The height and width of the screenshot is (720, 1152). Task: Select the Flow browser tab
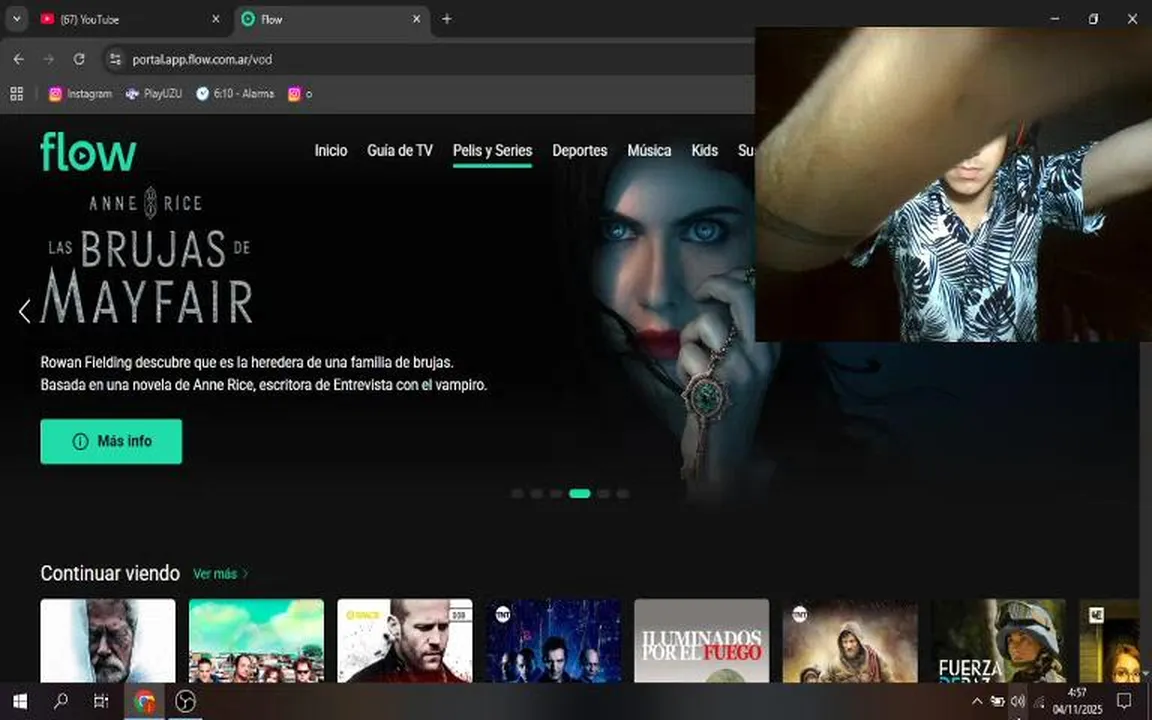[x=332, y=19]
